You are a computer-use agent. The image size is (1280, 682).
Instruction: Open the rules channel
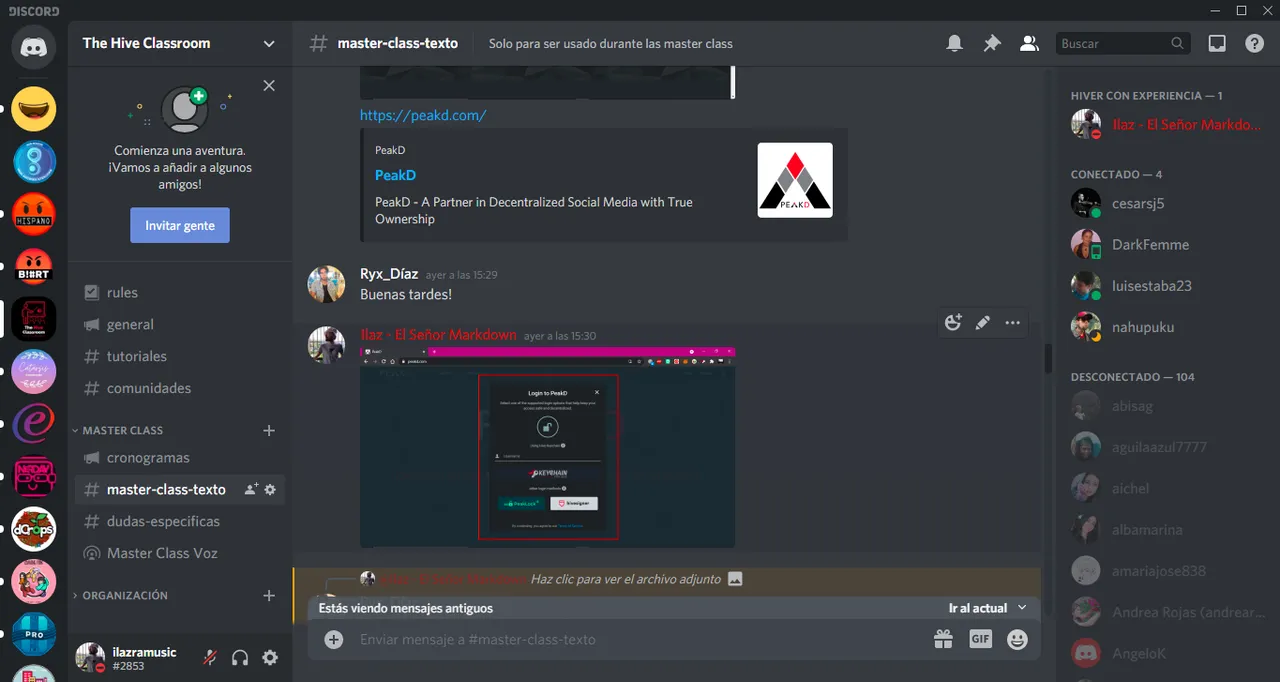180,292
